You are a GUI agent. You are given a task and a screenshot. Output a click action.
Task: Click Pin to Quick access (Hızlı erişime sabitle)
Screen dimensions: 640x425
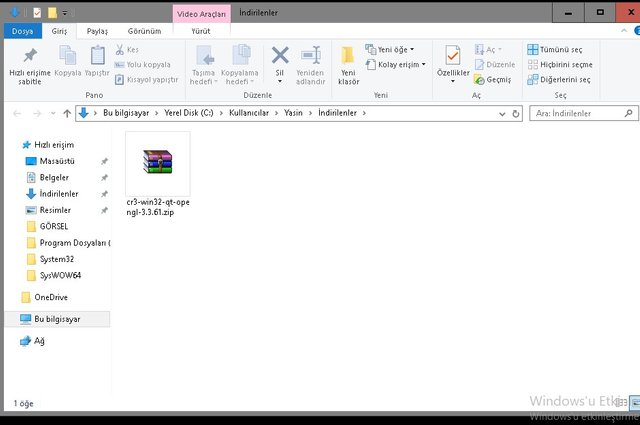coord(30,67)
